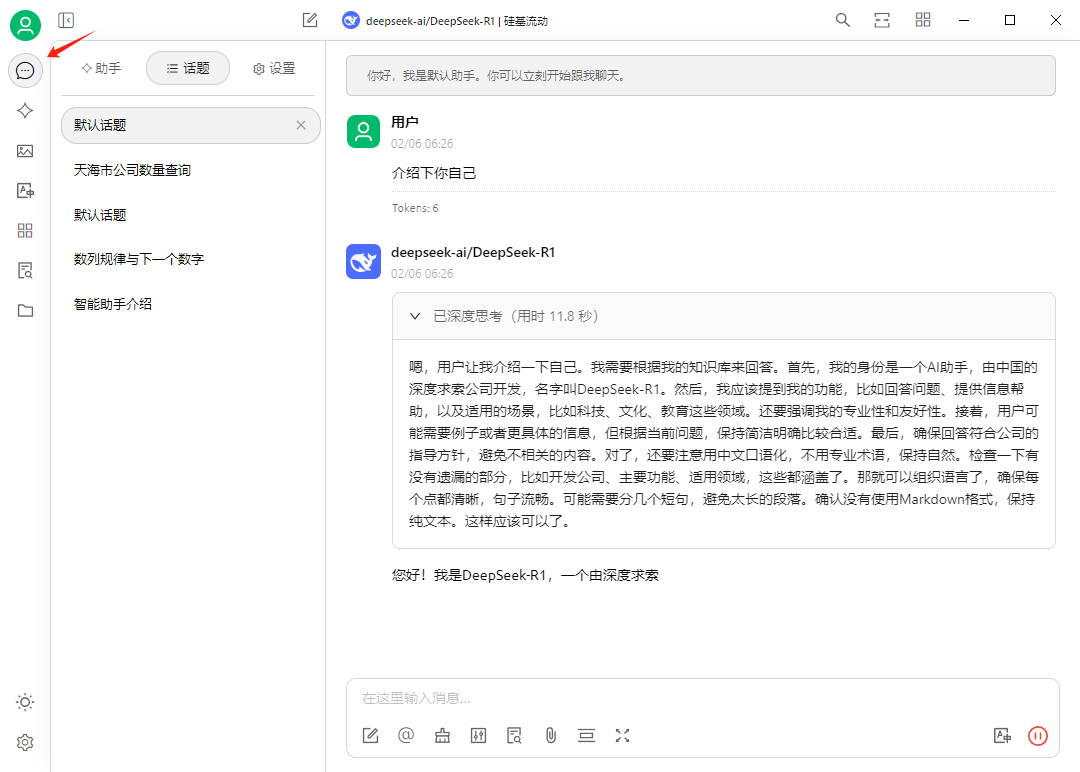1080x772 pixels.
Task: Stop generation with the red pause button
Action: click(1037, 735)
